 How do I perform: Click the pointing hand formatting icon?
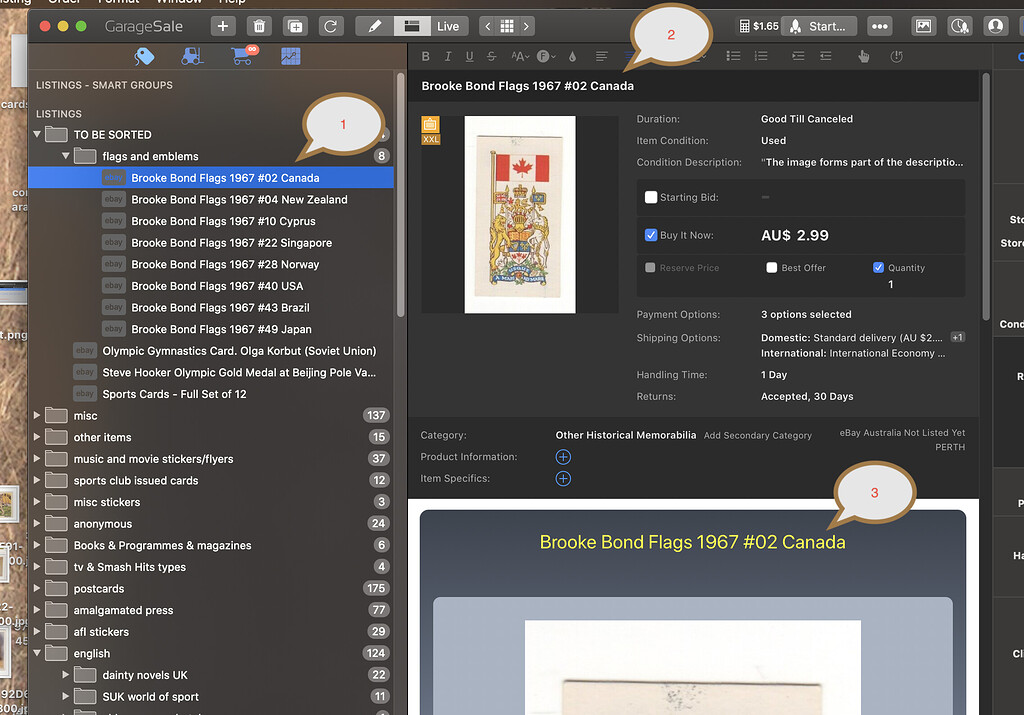[863, 57]
